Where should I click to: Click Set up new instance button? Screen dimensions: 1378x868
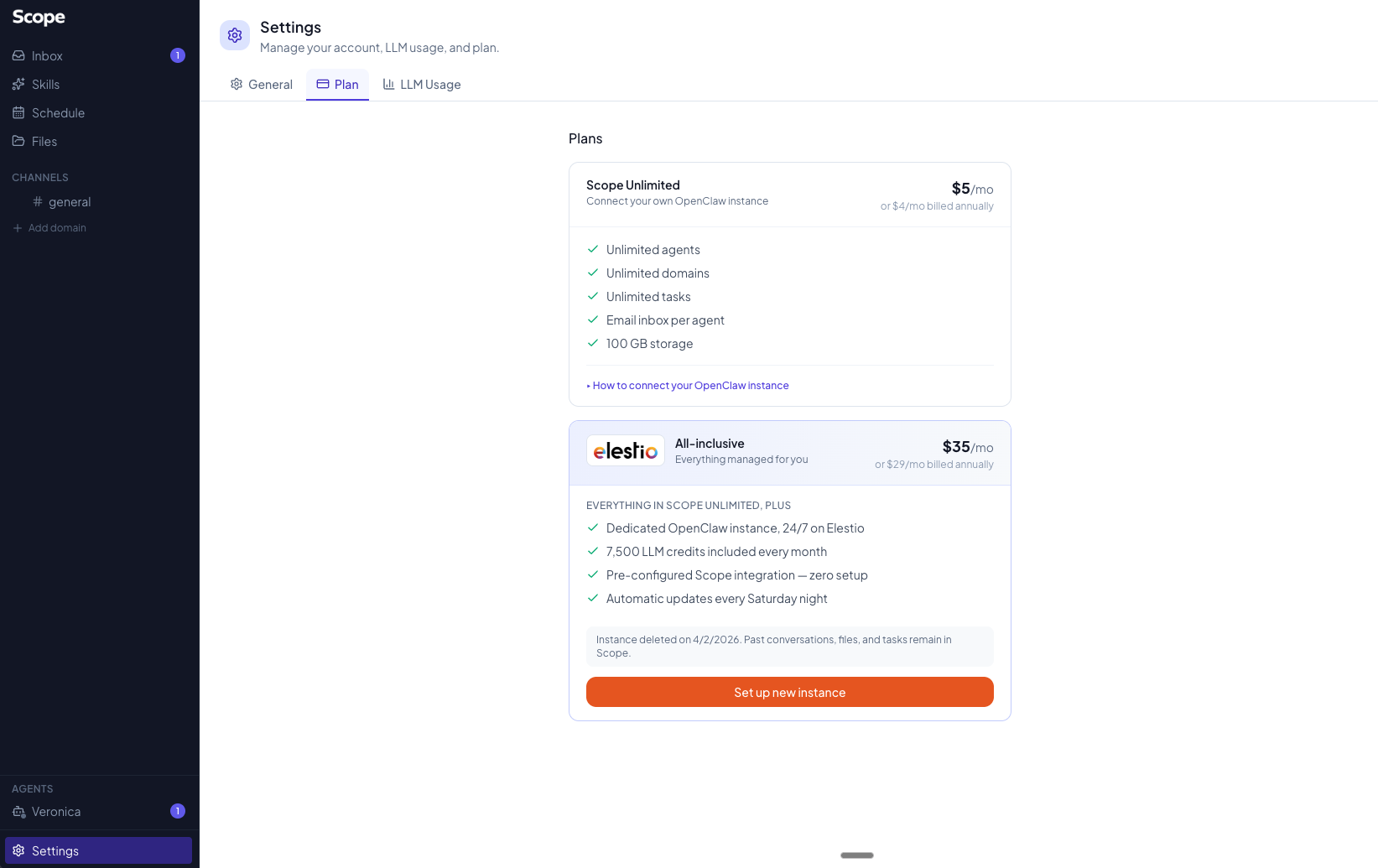789,693
